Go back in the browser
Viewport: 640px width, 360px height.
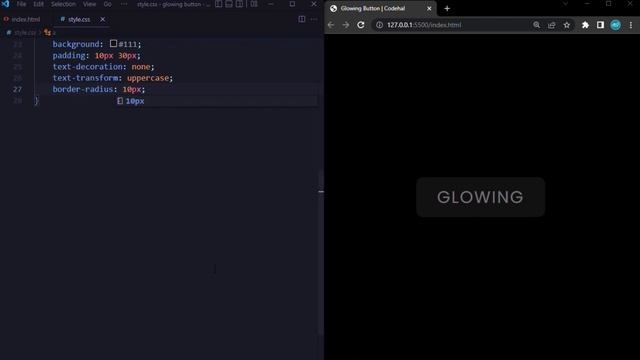point(331,25)
